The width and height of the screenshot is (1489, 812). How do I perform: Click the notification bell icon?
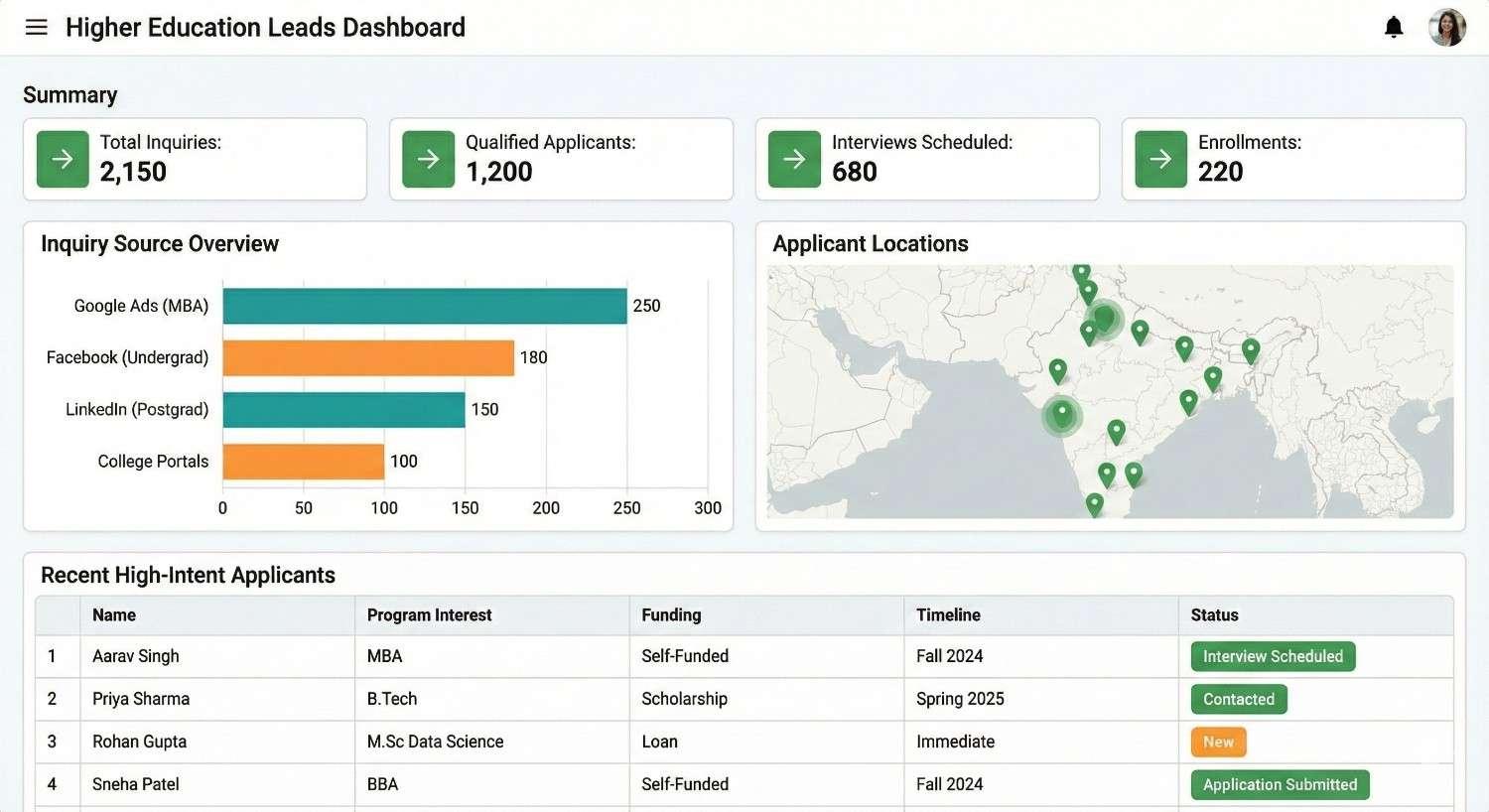pyautogui.click(x=1394, y=27)
